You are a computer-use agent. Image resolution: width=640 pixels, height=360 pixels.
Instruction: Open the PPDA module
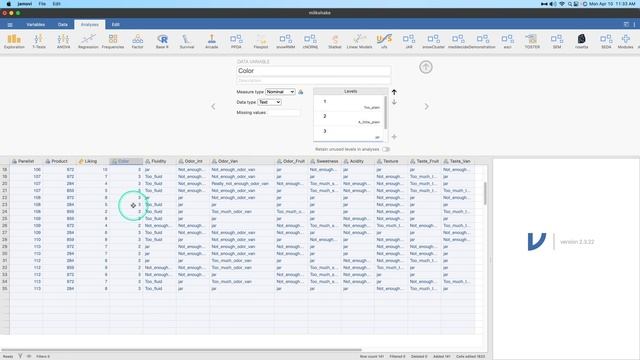coord(236,41)
